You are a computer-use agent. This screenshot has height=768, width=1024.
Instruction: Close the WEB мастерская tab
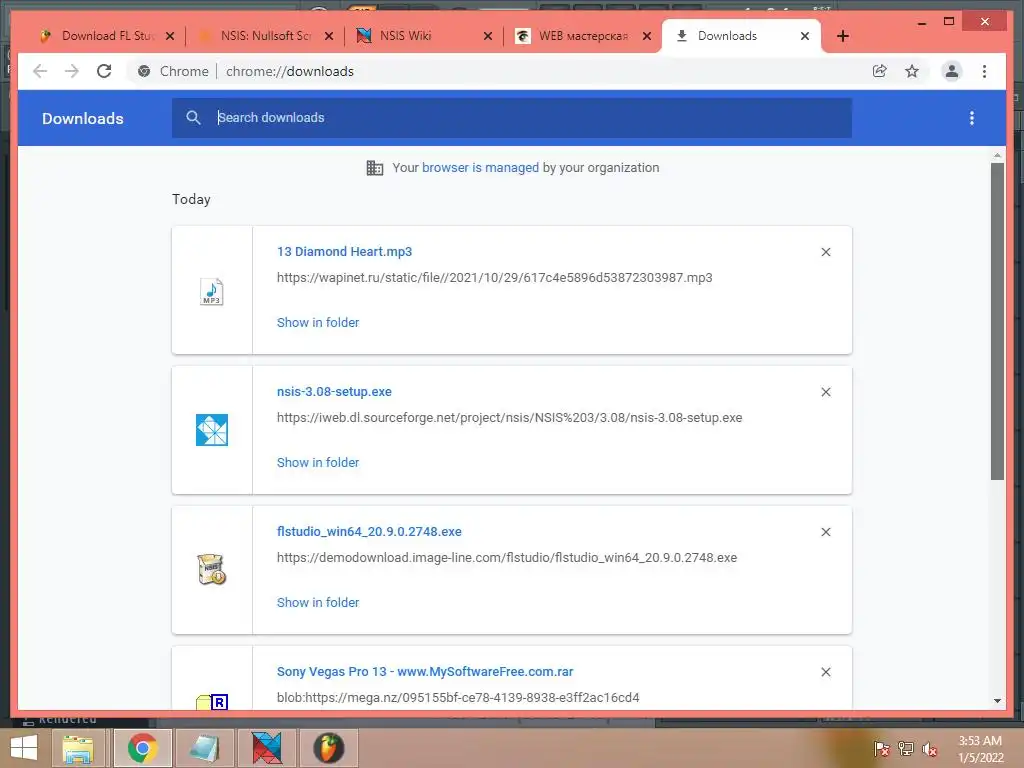pyautogui.click(x=647, y=36)
